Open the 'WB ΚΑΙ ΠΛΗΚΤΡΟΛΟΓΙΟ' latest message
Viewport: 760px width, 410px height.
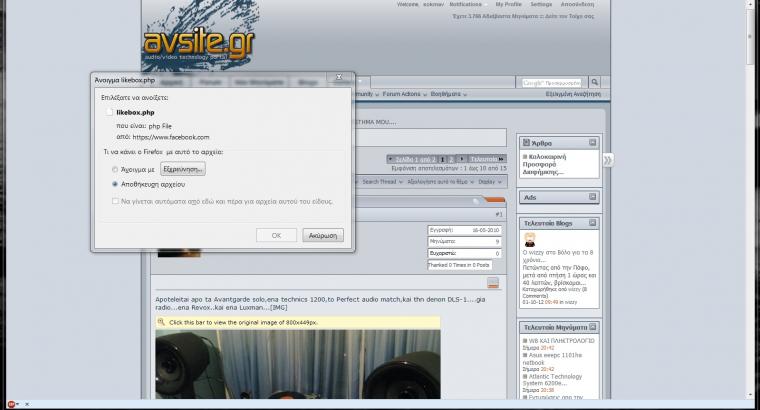click(561, 341)
